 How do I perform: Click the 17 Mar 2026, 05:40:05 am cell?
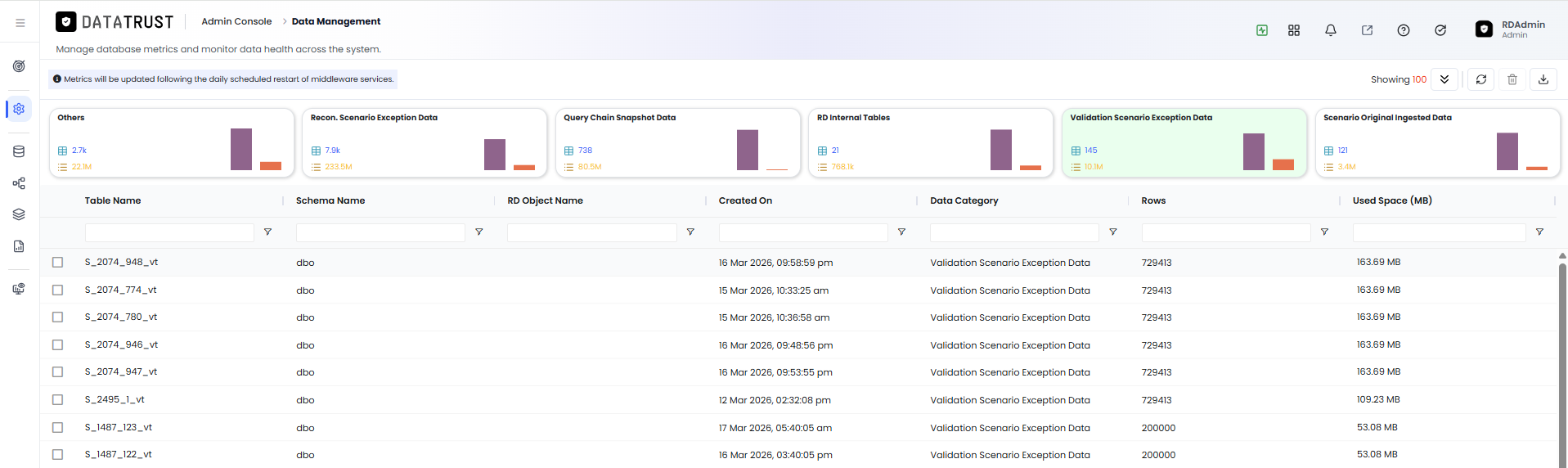[775, 428]
